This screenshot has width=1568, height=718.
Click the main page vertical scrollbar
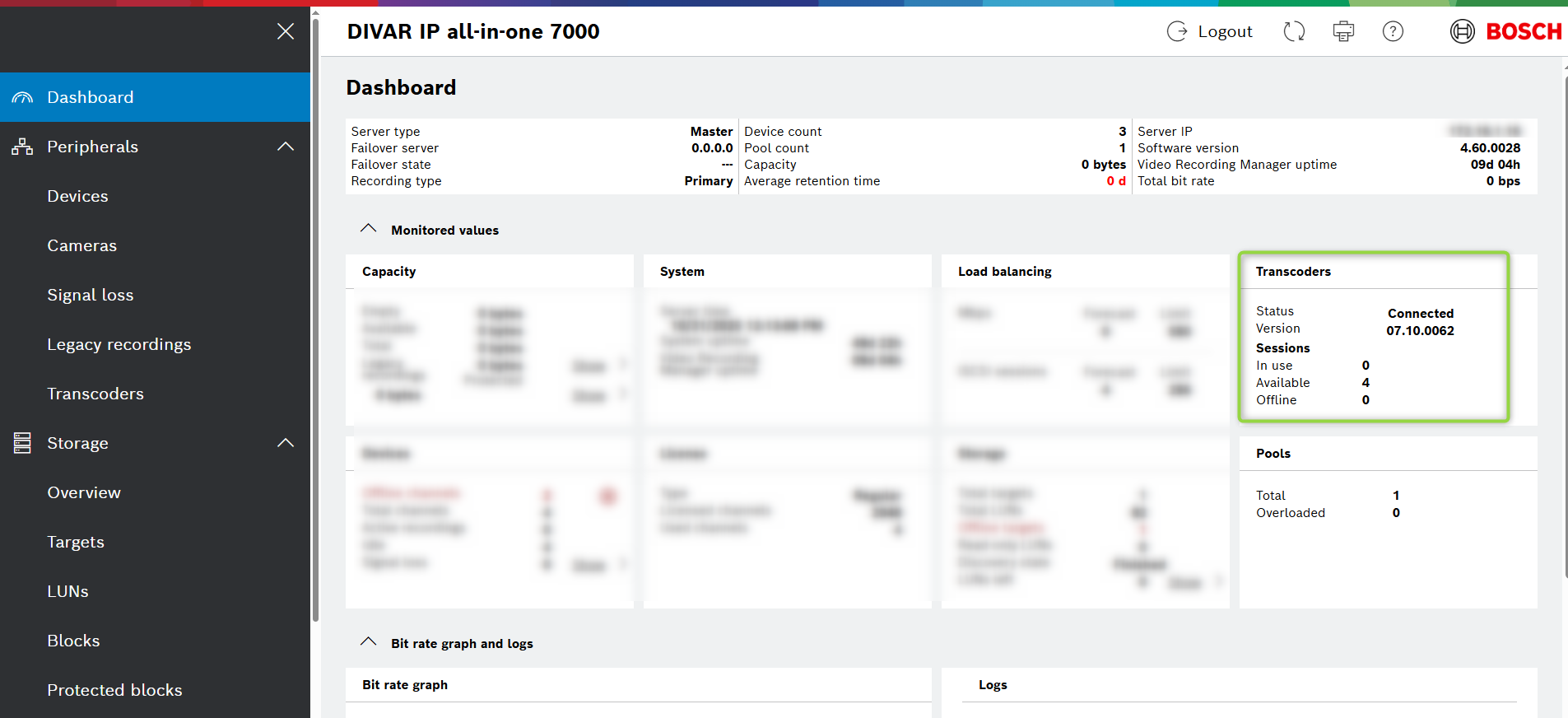[x=1565, y=329]
